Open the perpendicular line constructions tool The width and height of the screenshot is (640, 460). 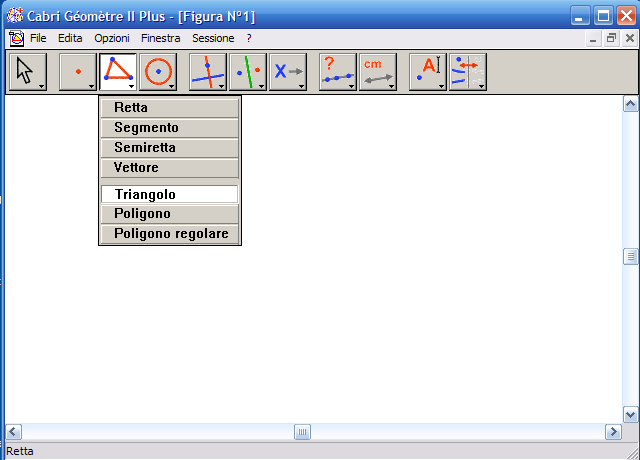pos(208,72)
